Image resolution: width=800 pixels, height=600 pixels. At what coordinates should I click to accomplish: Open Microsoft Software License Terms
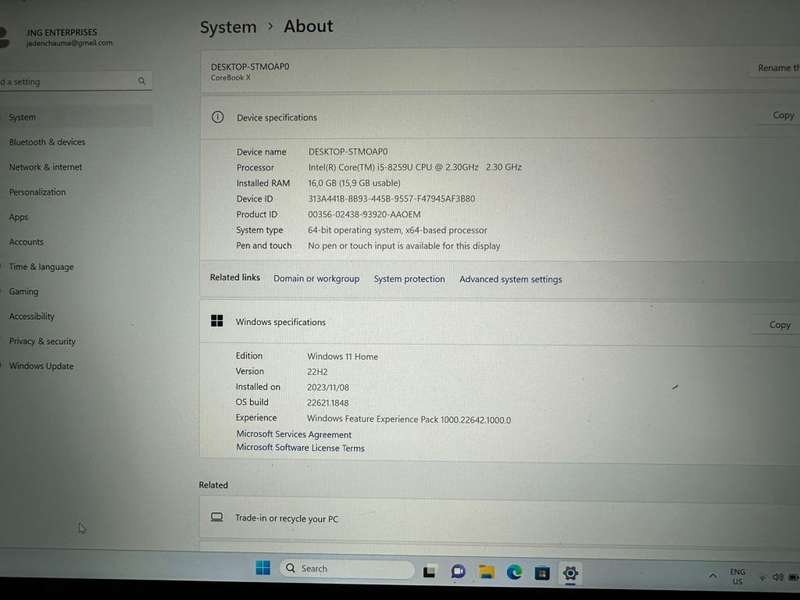click(301, 447)
